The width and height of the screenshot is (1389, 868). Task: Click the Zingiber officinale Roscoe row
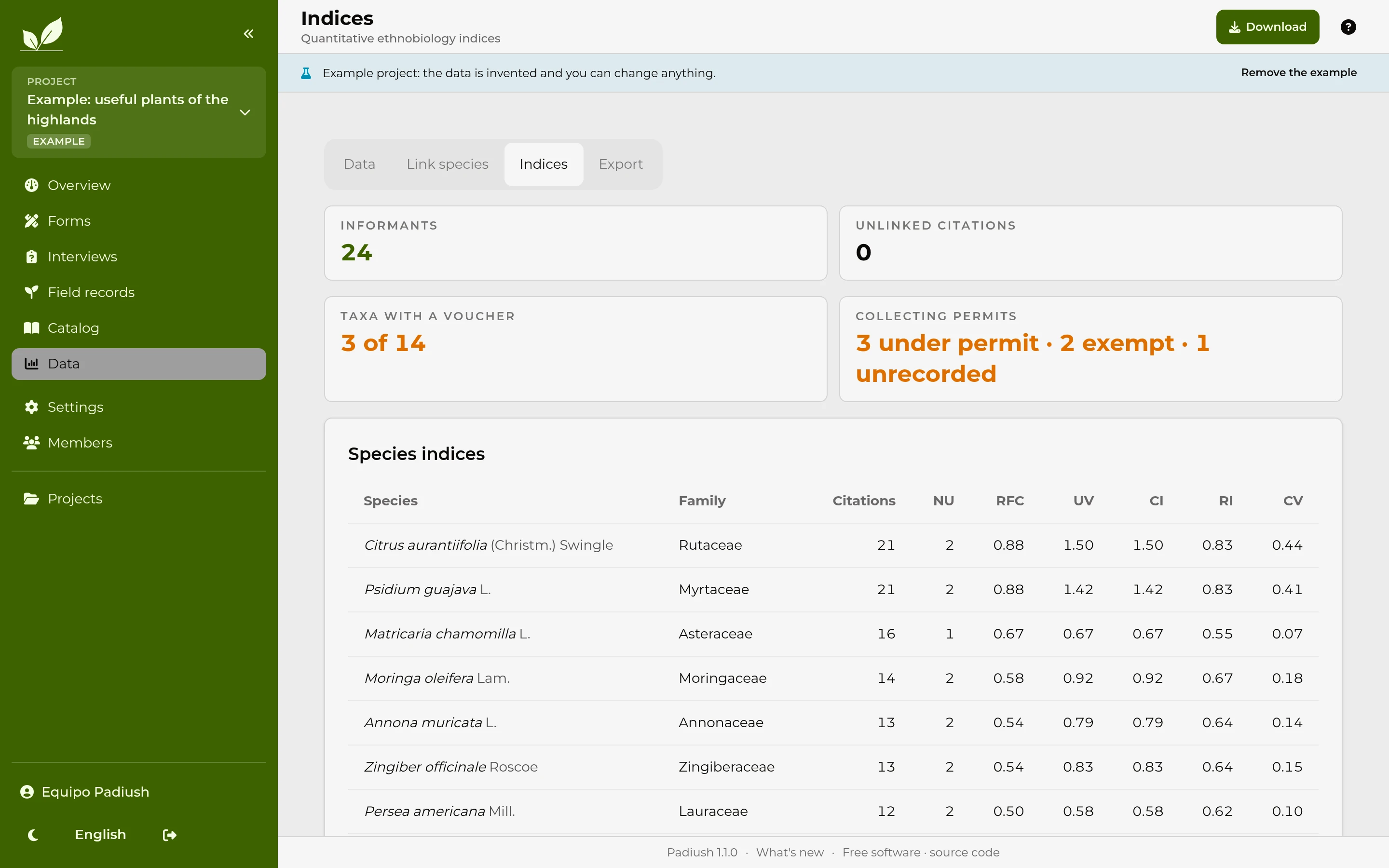[833, 767]
